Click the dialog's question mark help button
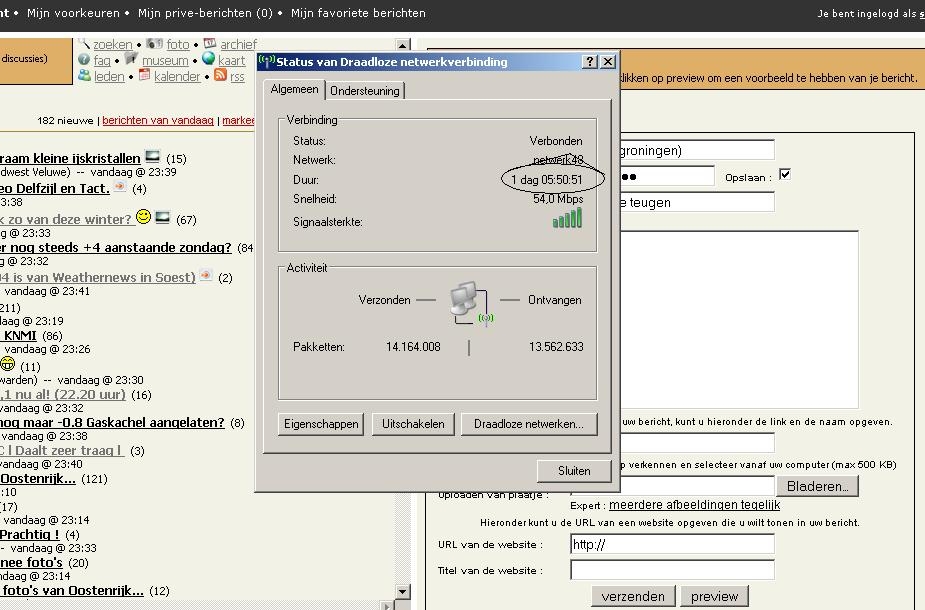 [589, 62]
